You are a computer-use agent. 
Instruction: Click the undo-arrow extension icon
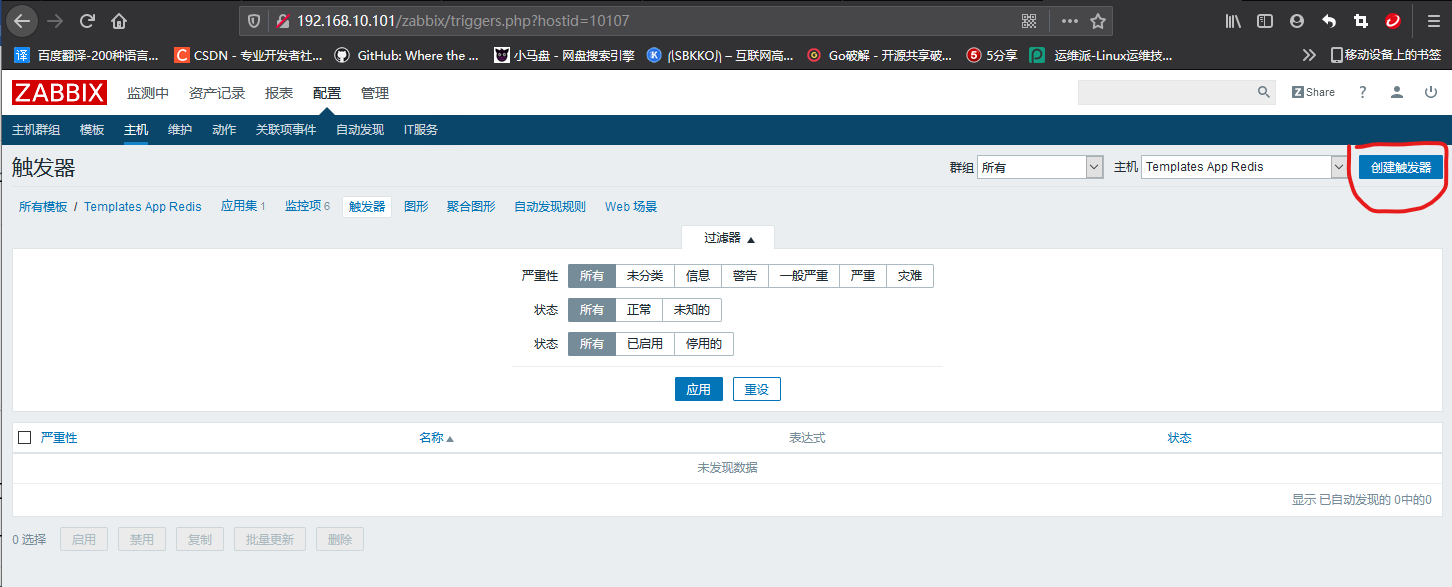(x=1329, y=20)
